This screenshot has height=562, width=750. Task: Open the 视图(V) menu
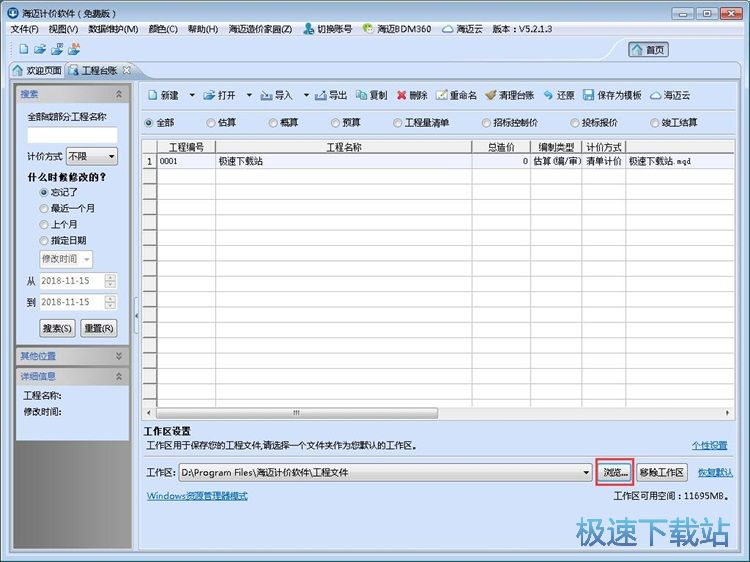[63, 29]
